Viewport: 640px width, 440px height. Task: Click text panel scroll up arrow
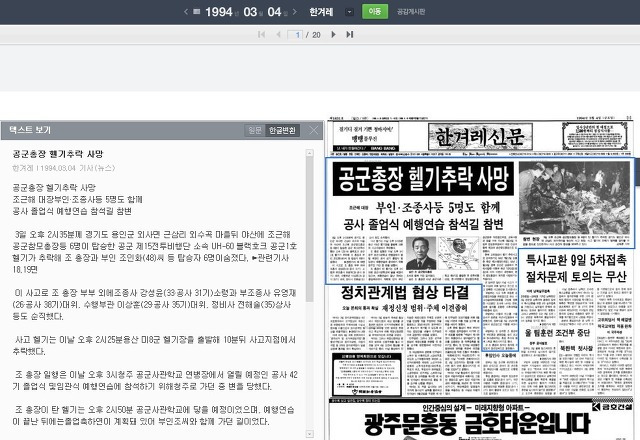[x=310, y=153]
